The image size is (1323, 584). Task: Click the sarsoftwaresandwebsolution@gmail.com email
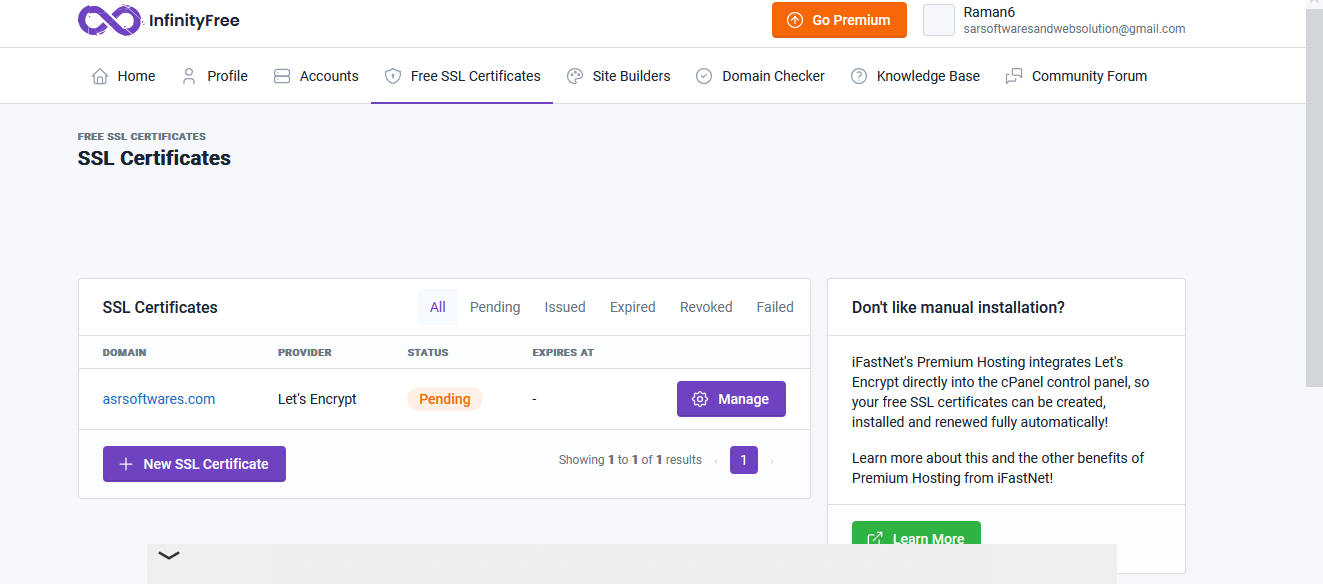pyautogui.click(x=1074, y=29)
